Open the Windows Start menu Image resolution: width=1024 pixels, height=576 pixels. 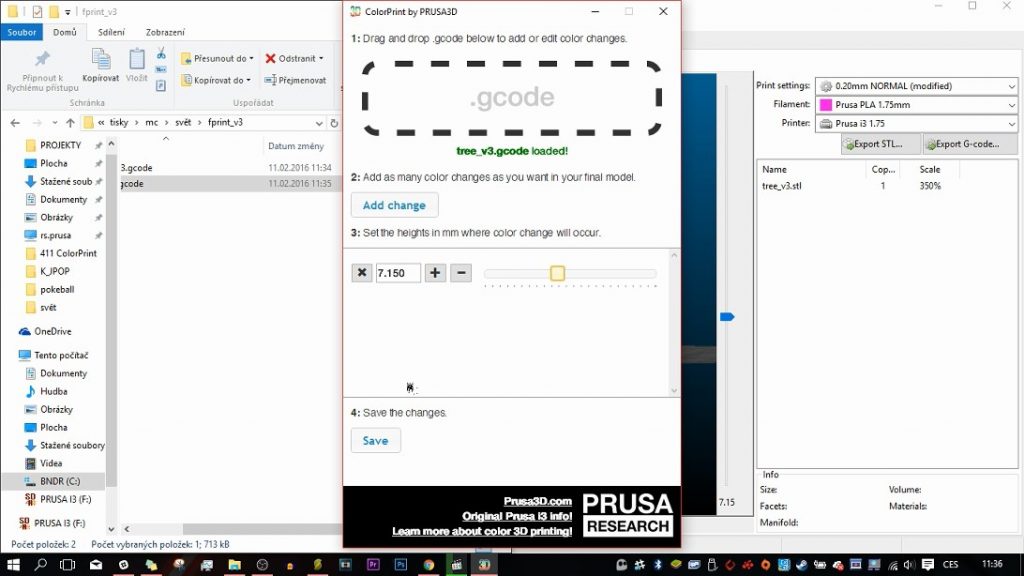click(x=13, y=564)
